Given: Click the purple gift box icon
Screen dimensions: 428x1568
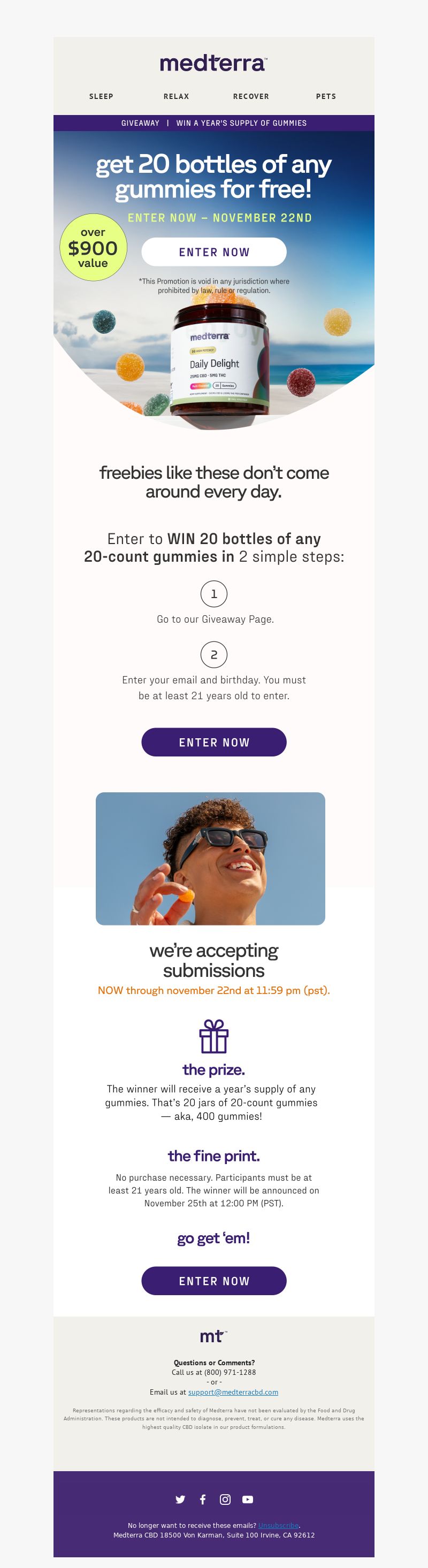Looking at the screenshot, I should coord(213,1036).
